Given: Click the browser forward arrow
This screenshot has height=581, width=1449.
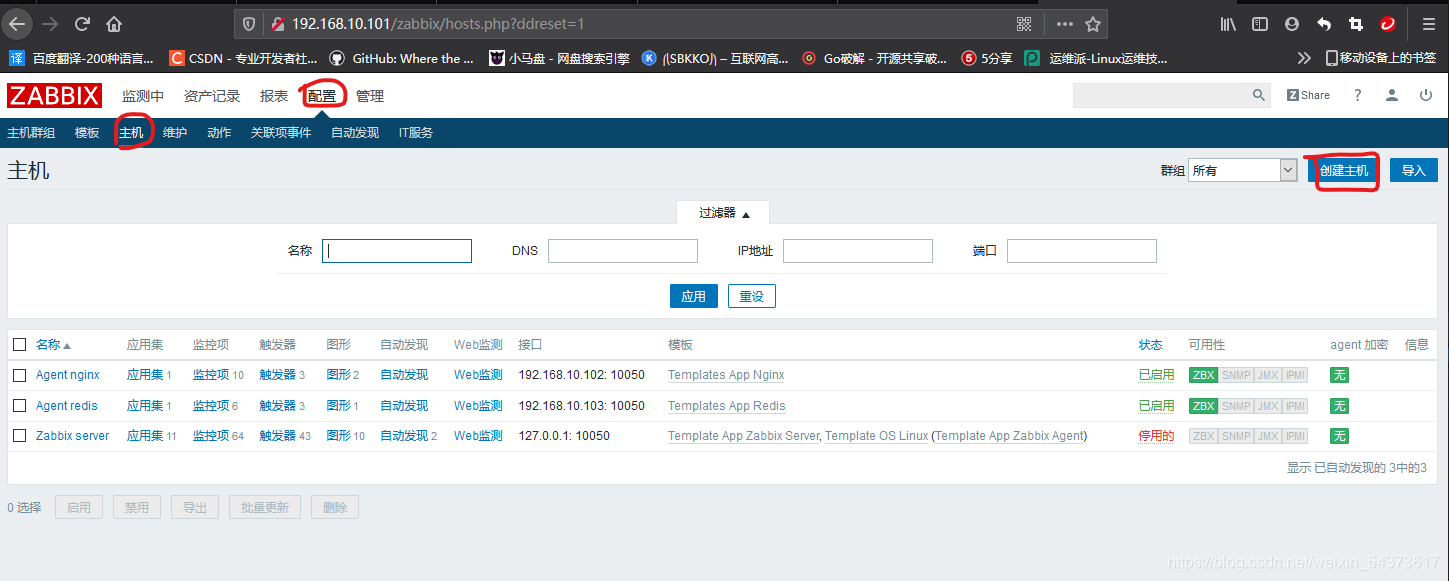Looking at the screenshot, I should tap(49, 23).
